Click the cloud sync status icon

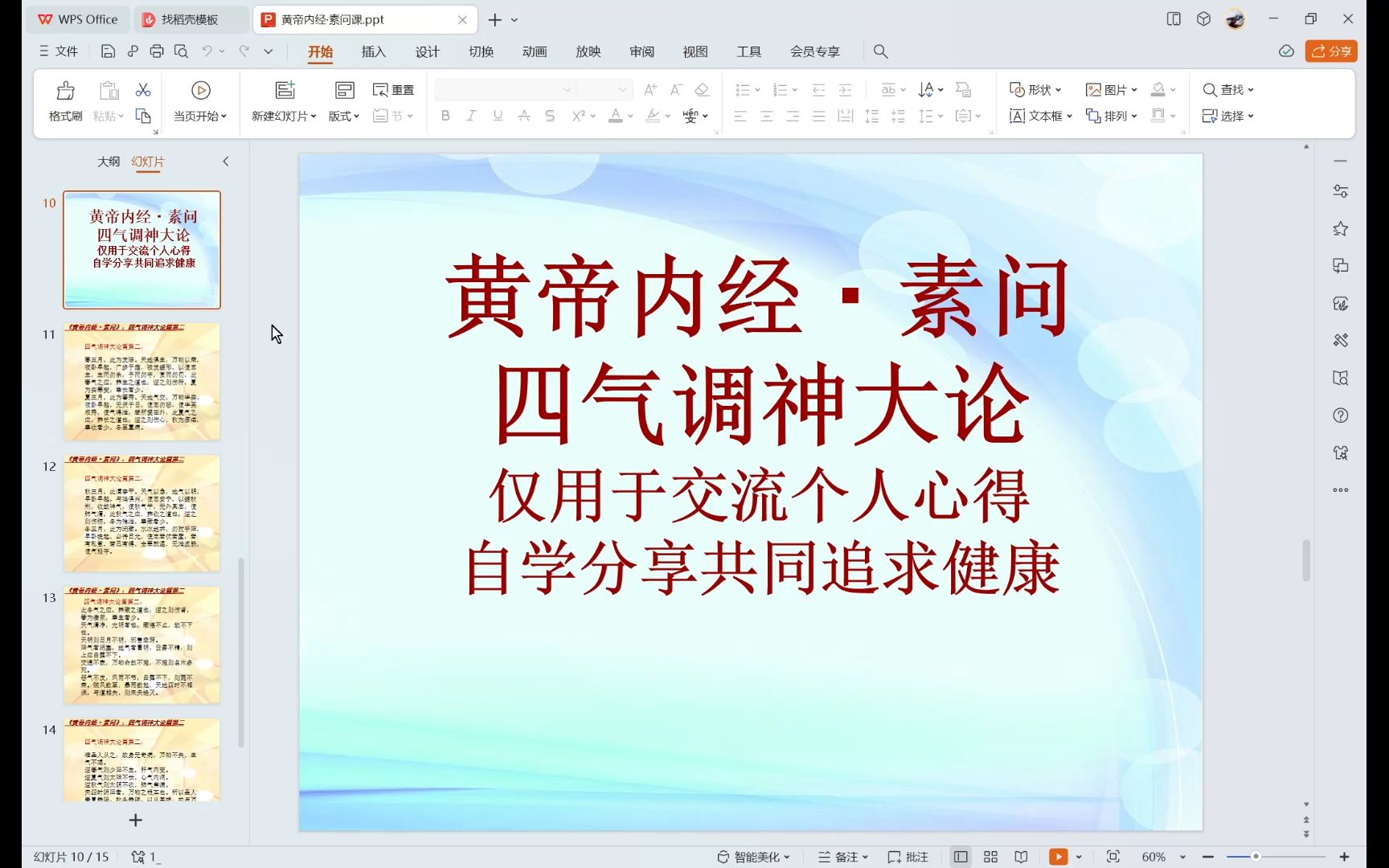pyautogui.click(x=1286, y=51)
